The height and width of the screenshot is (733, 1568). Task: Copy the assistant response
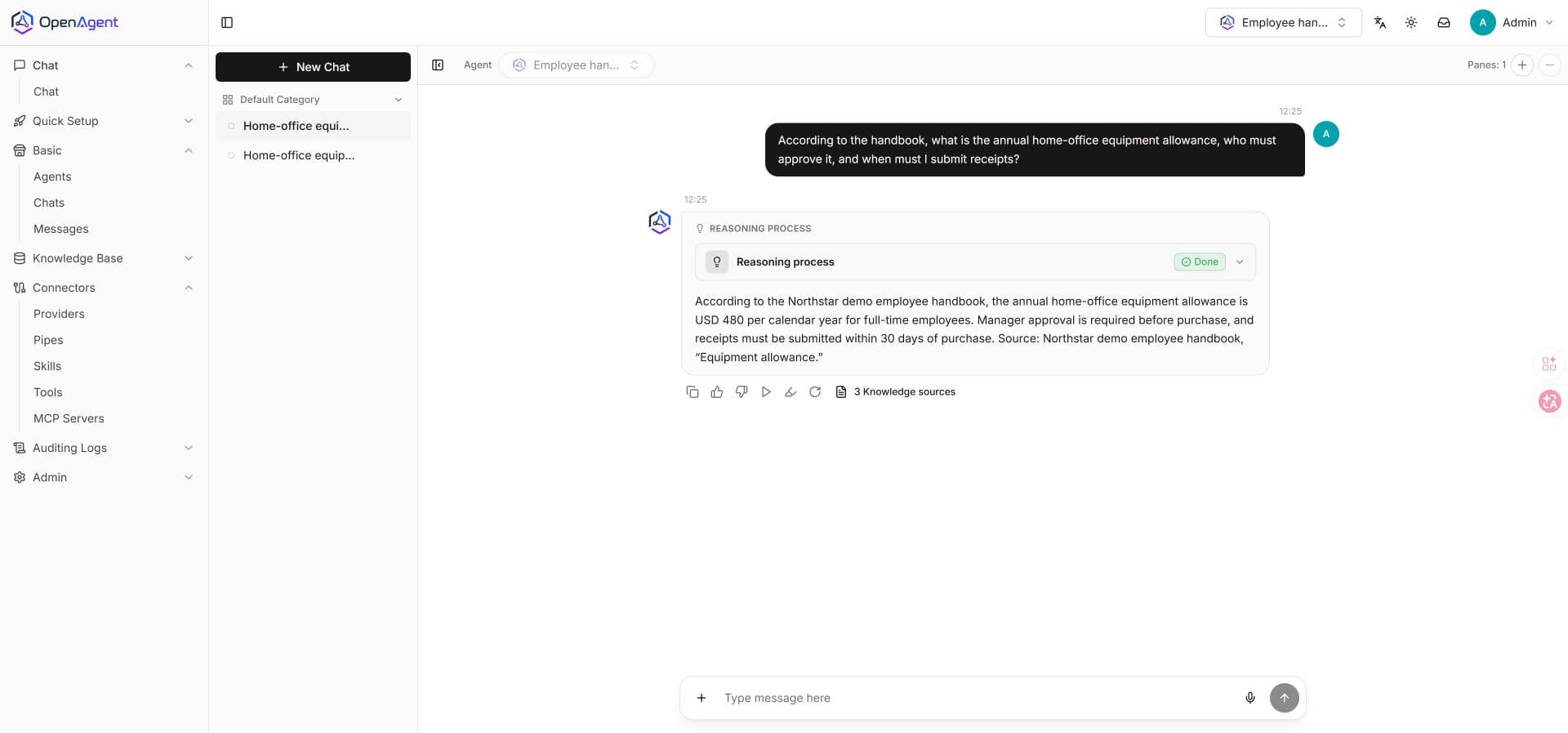(x=693, y=392)
